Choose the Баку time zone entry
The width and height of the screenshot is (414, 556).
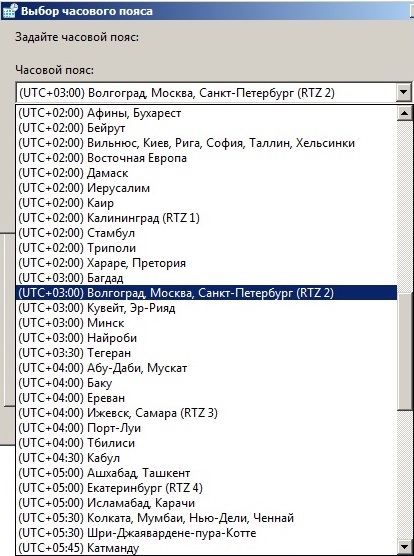pyautogui.click(x=206, y=383)
